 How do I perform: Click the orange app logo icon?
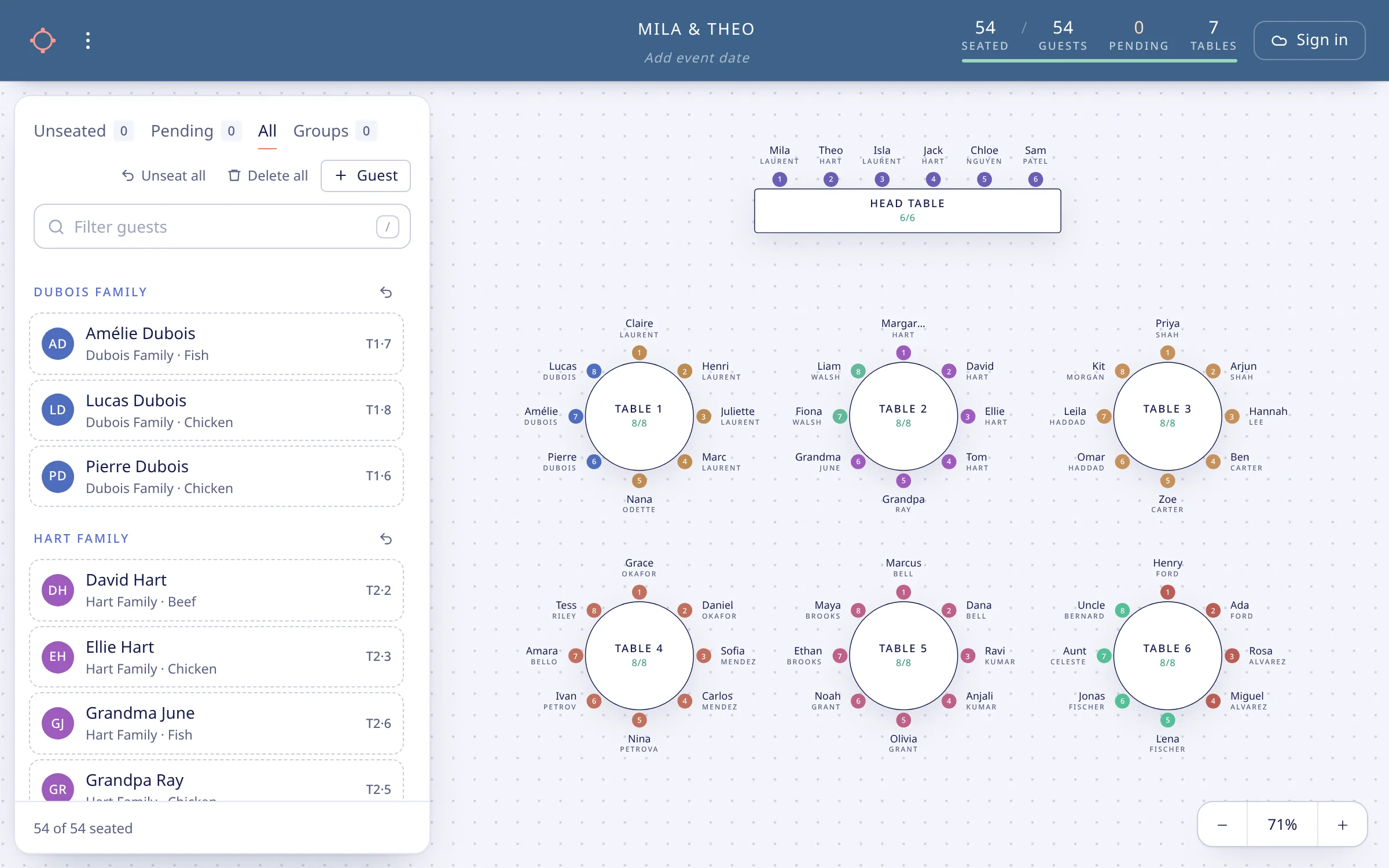pos(43,41)
